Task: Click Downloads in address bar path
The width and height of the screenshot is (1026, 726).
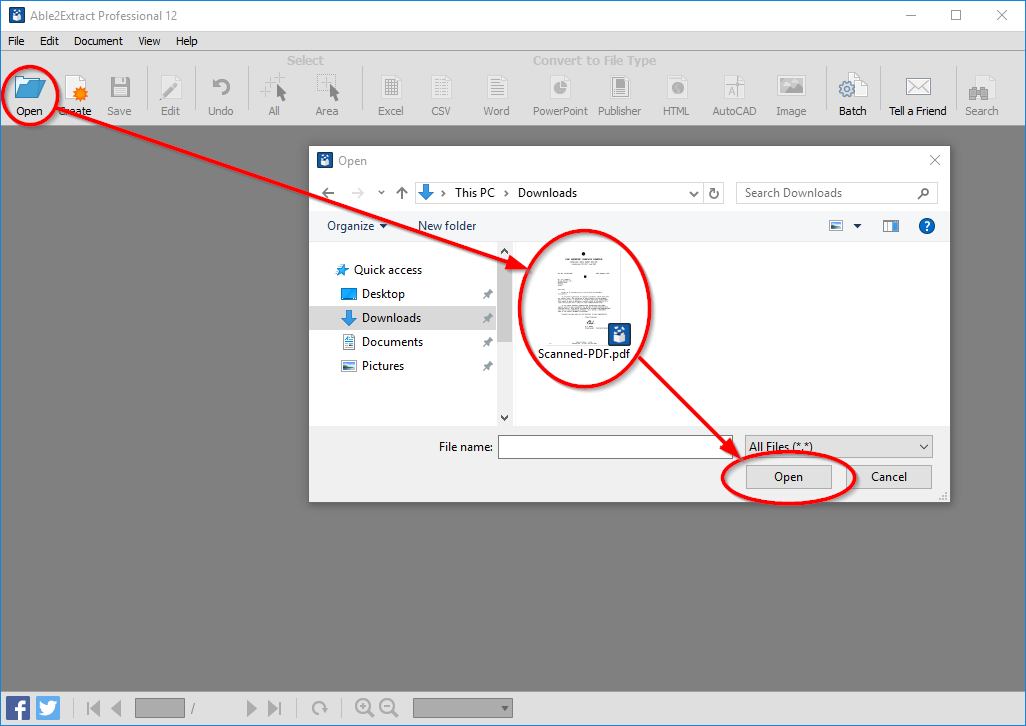Action: pyautogui.click(x=548, y=193)
